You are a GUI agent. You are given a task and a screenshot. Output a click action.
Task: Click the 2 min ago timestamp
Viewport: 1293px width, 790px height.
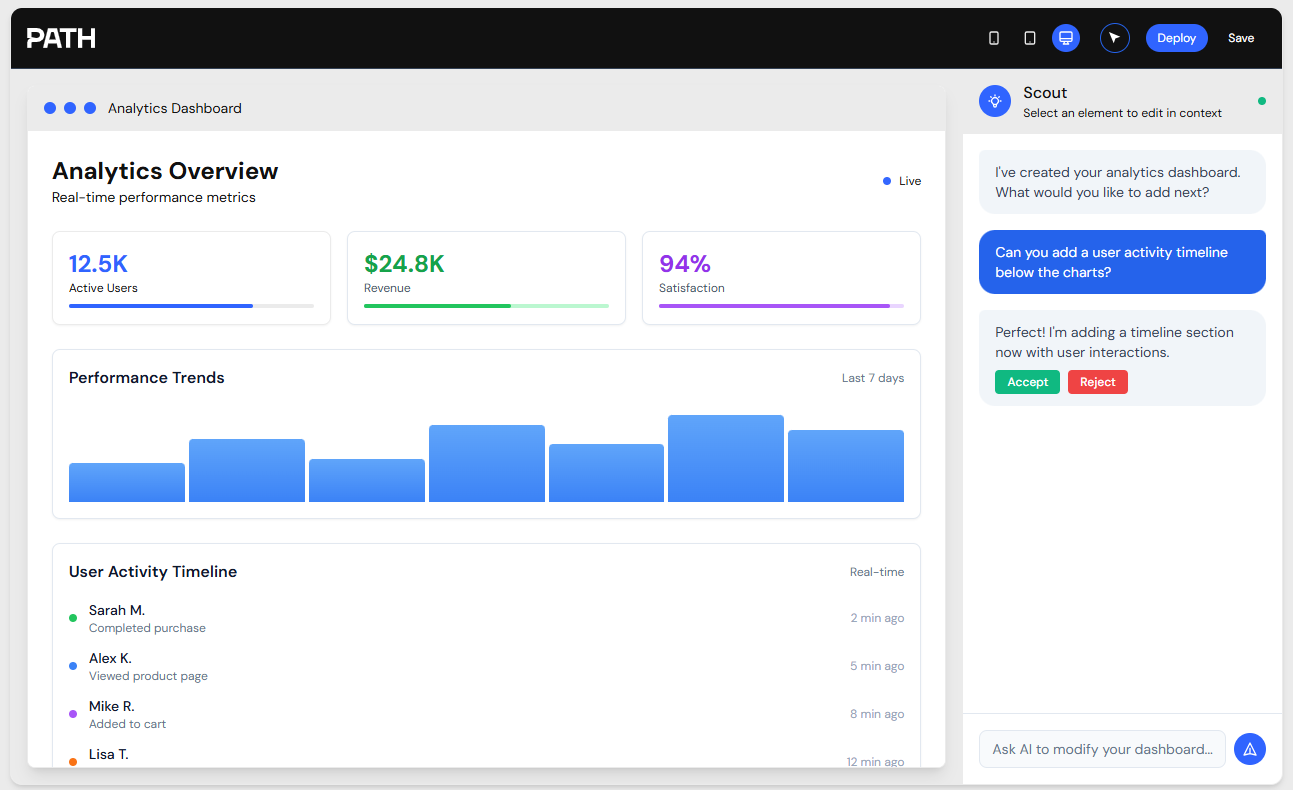pos(877,618)
